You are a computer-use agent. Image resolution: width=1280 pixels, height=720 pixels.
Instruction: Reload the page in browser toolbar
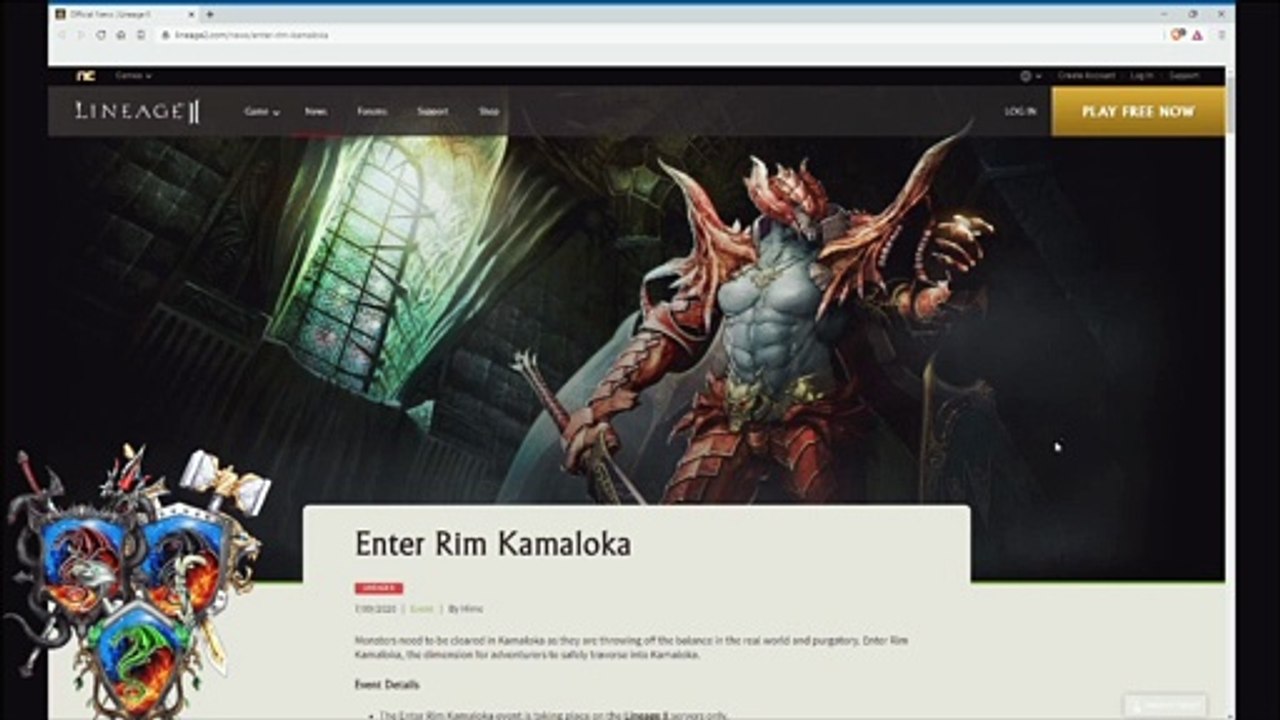[x=101, y=34]
